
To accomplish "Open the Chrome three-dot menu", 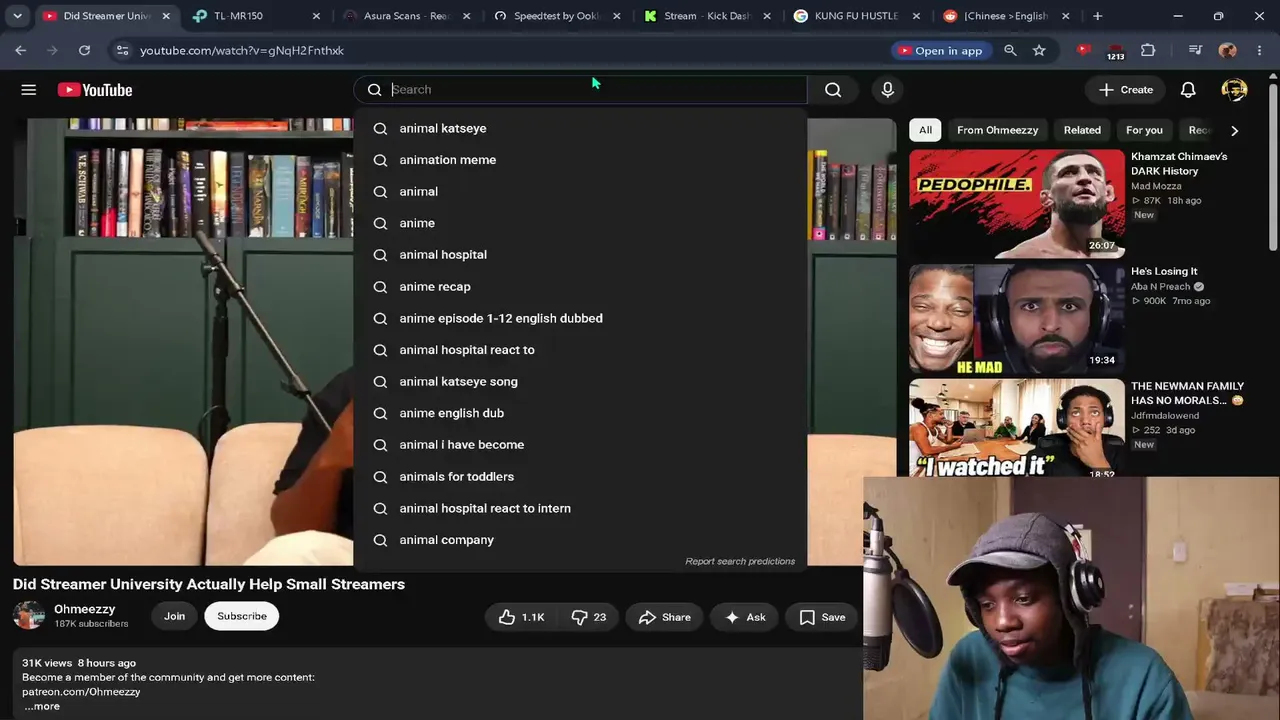I will pyautogui.click(x=1259, y=50).
